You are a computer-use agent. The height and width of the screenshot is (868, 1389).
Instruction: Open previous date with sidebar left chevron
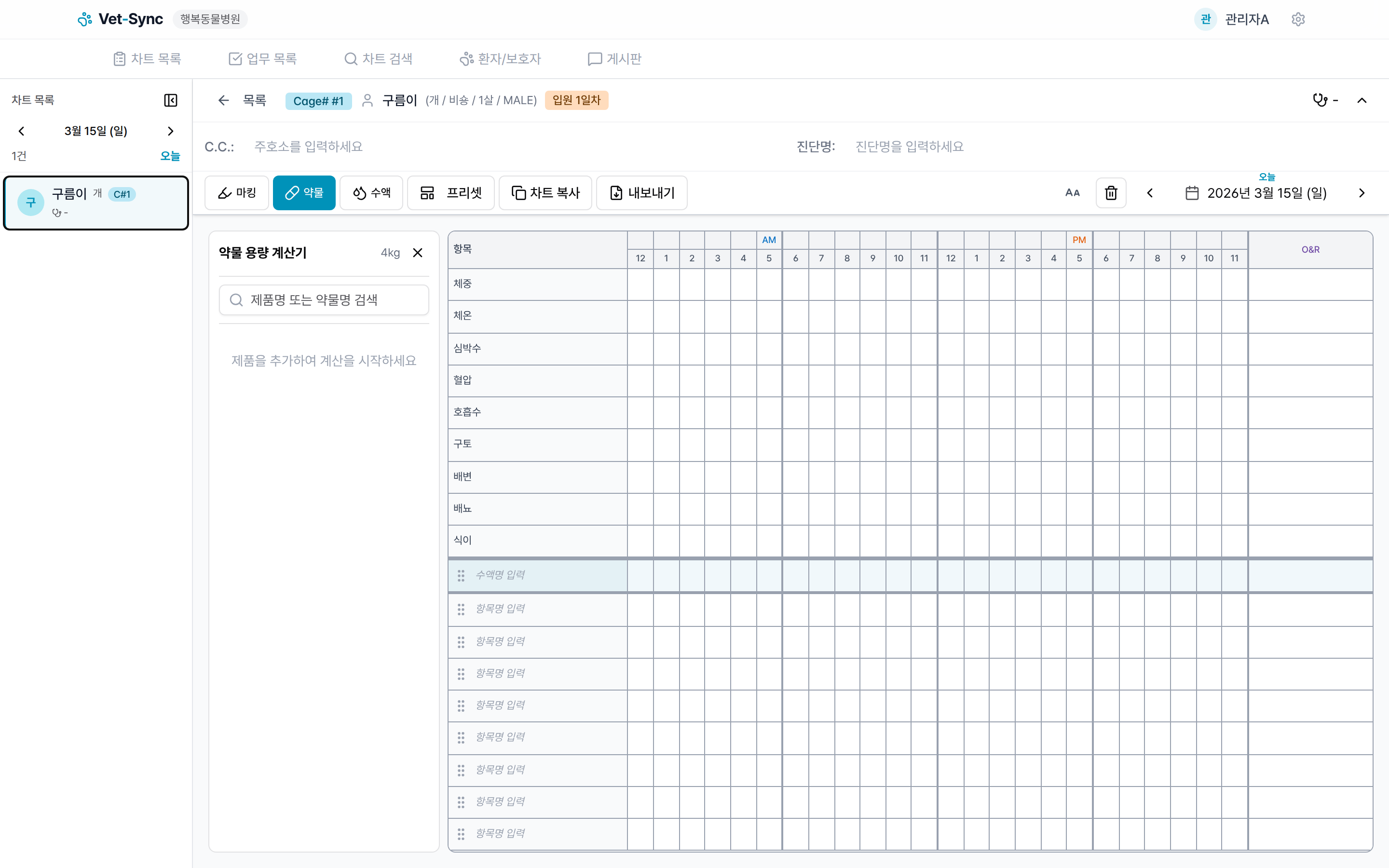(21, 131)
